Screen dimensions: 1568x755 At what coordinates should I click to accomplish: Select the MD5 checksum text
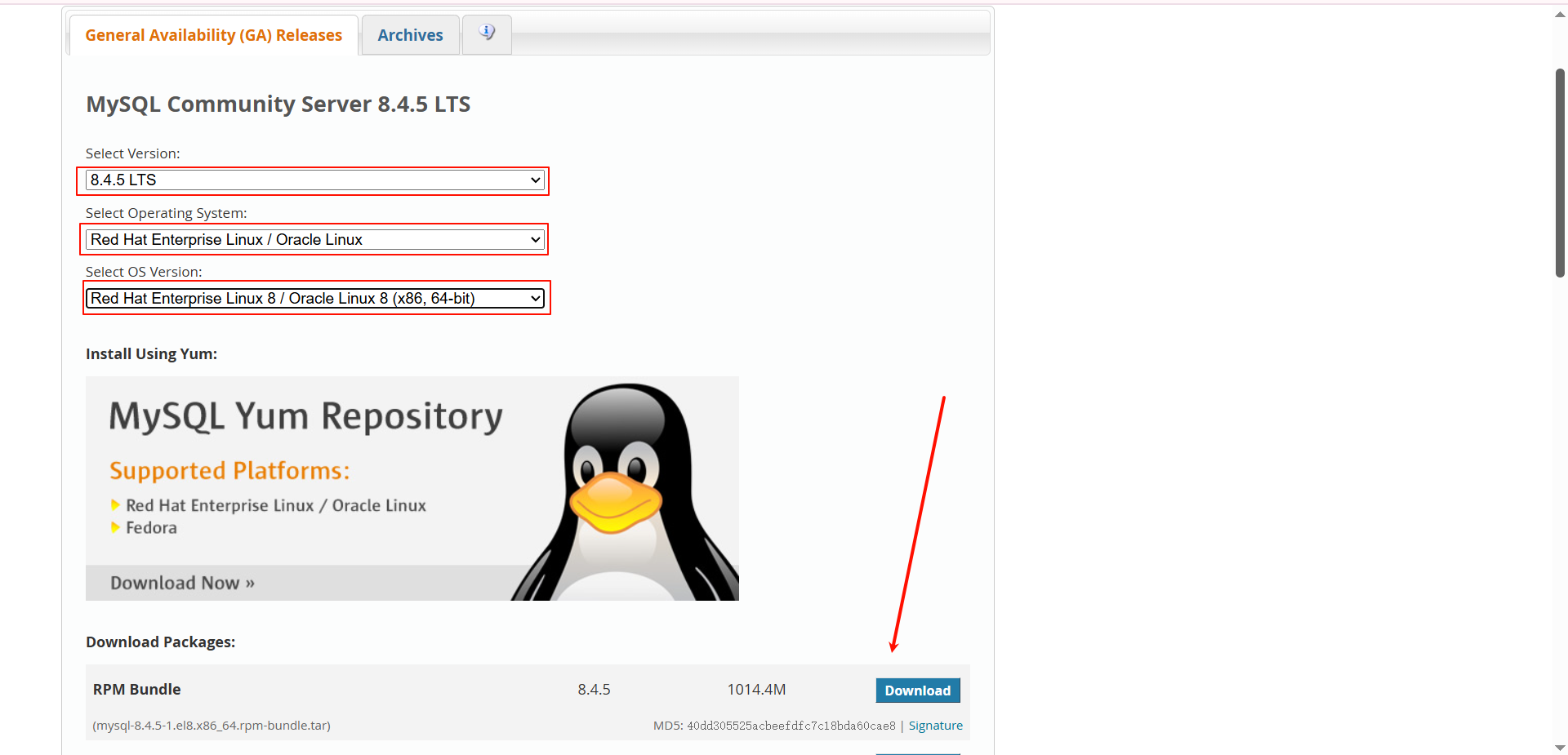click(774, 725)
